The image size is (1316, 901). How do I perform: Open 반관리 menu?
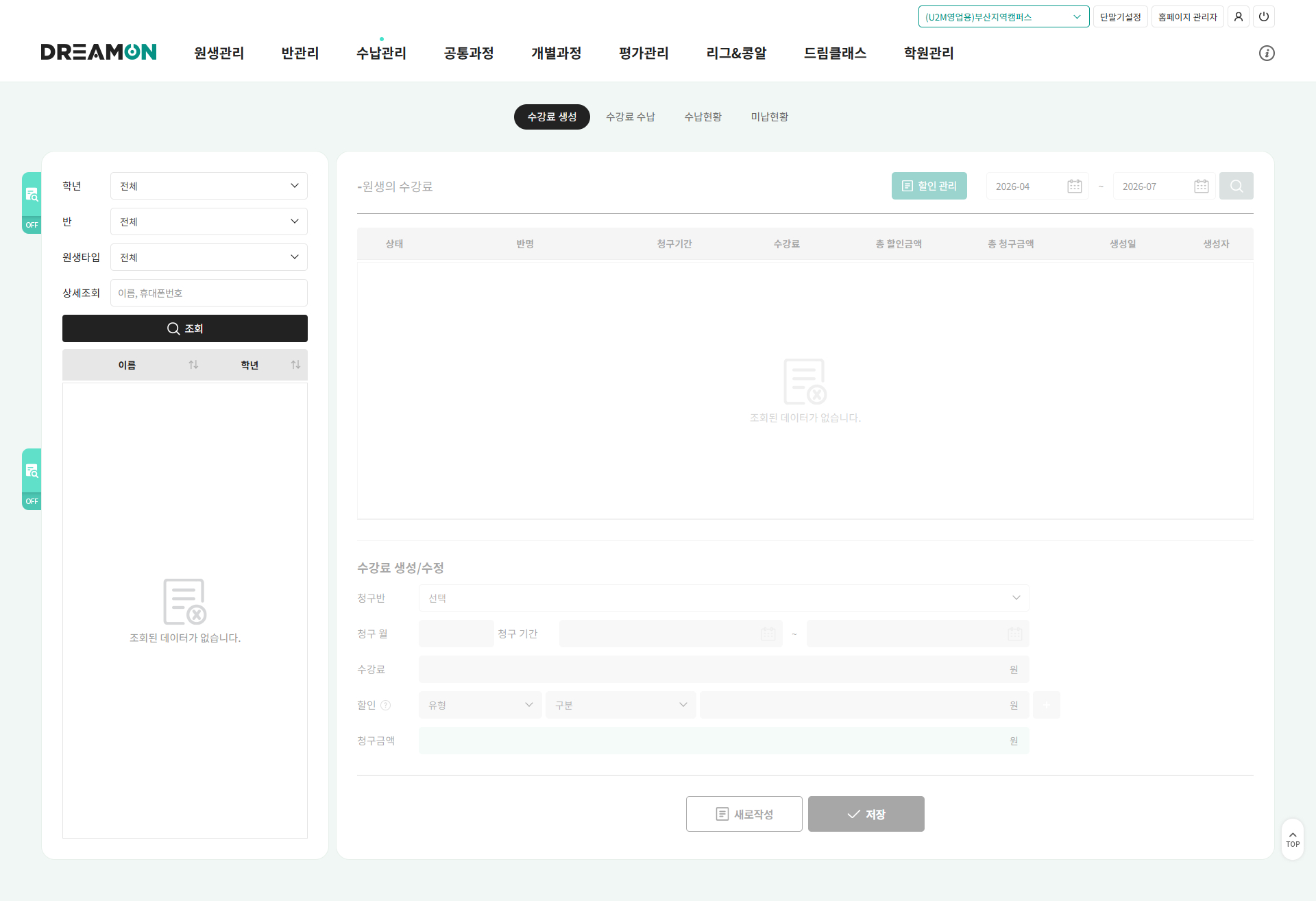pos(300,53)
